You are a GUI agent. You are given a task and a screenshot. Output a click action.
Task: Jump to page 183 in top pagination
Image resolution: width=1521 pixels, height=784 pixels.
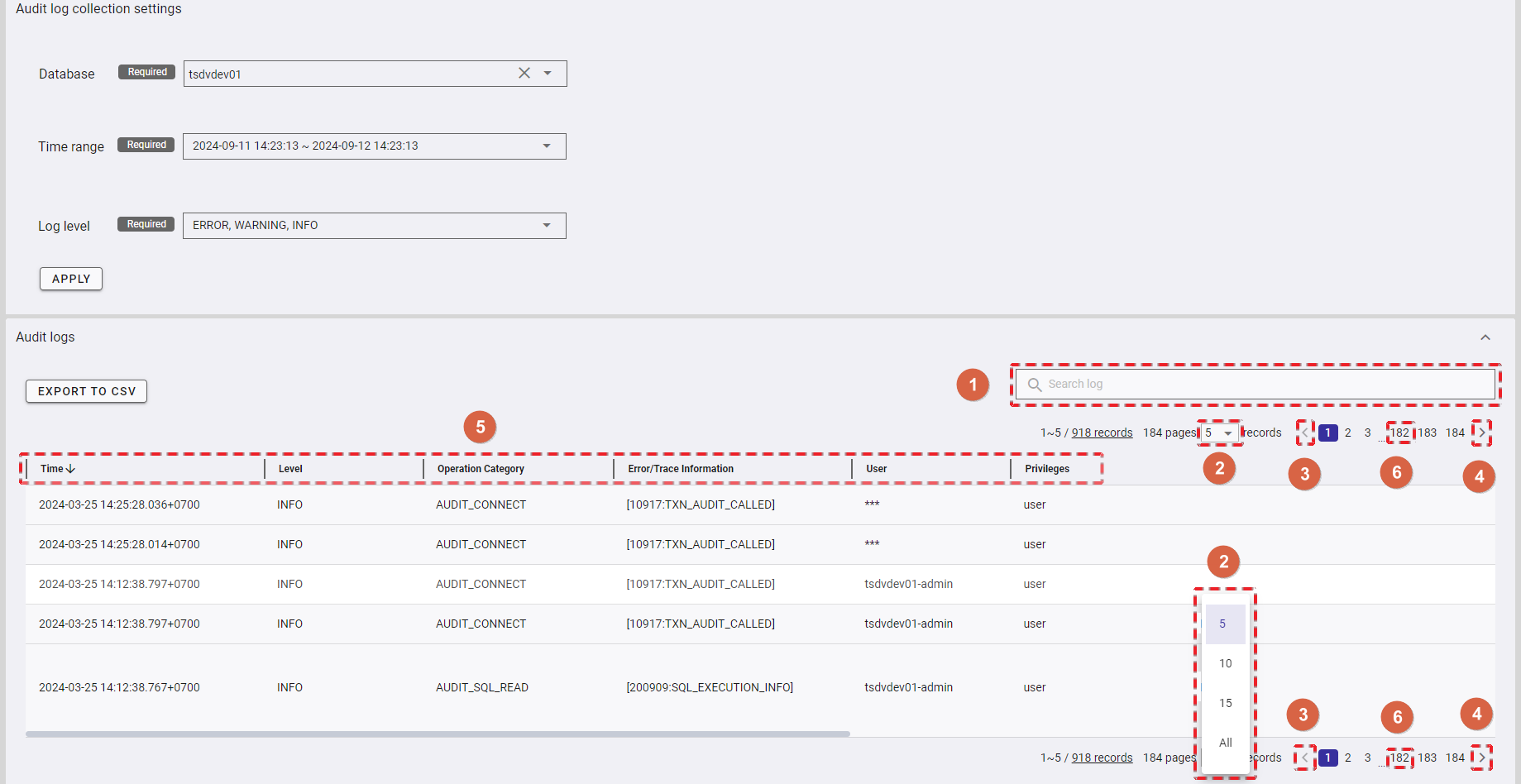[x=1427, y=433]
